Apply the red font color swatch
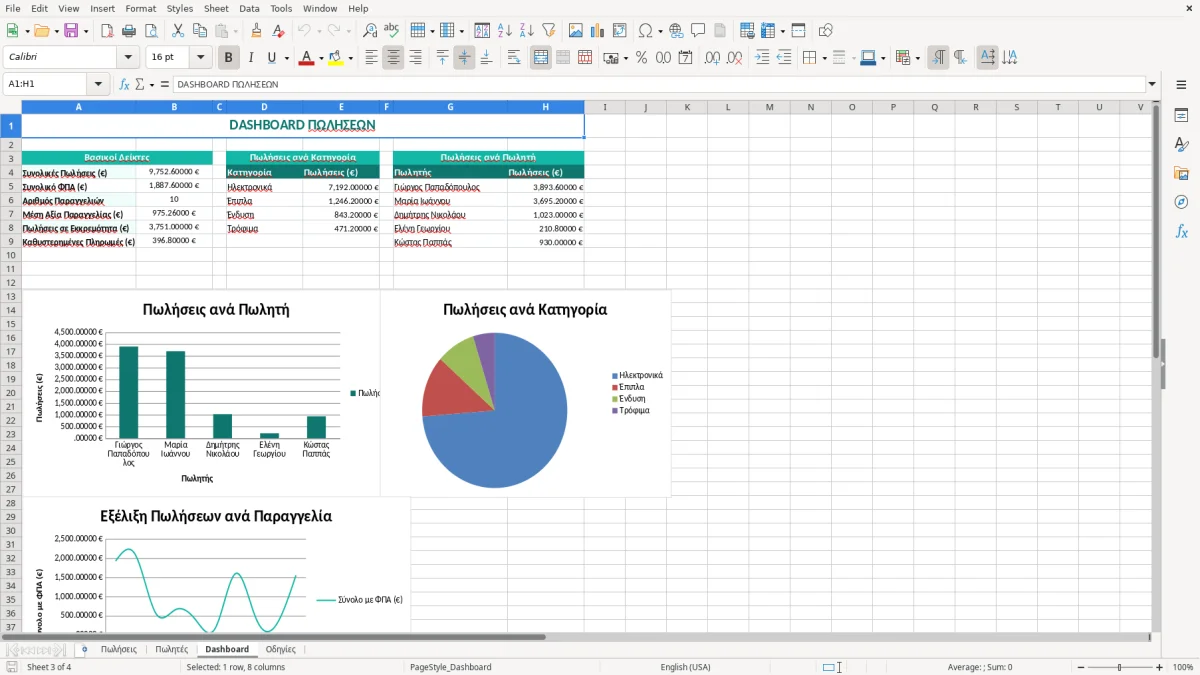1200x675 pixels. coord(306,58)
